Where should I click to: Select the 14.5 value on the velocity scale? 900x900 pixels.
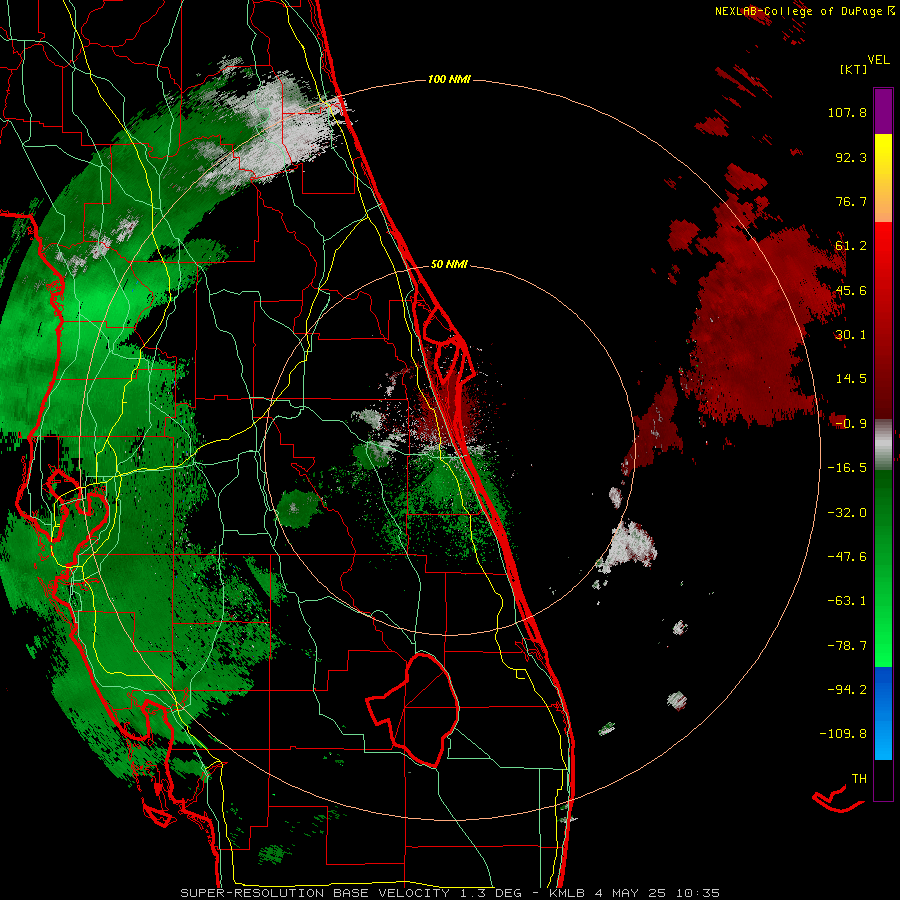(851, 379)
